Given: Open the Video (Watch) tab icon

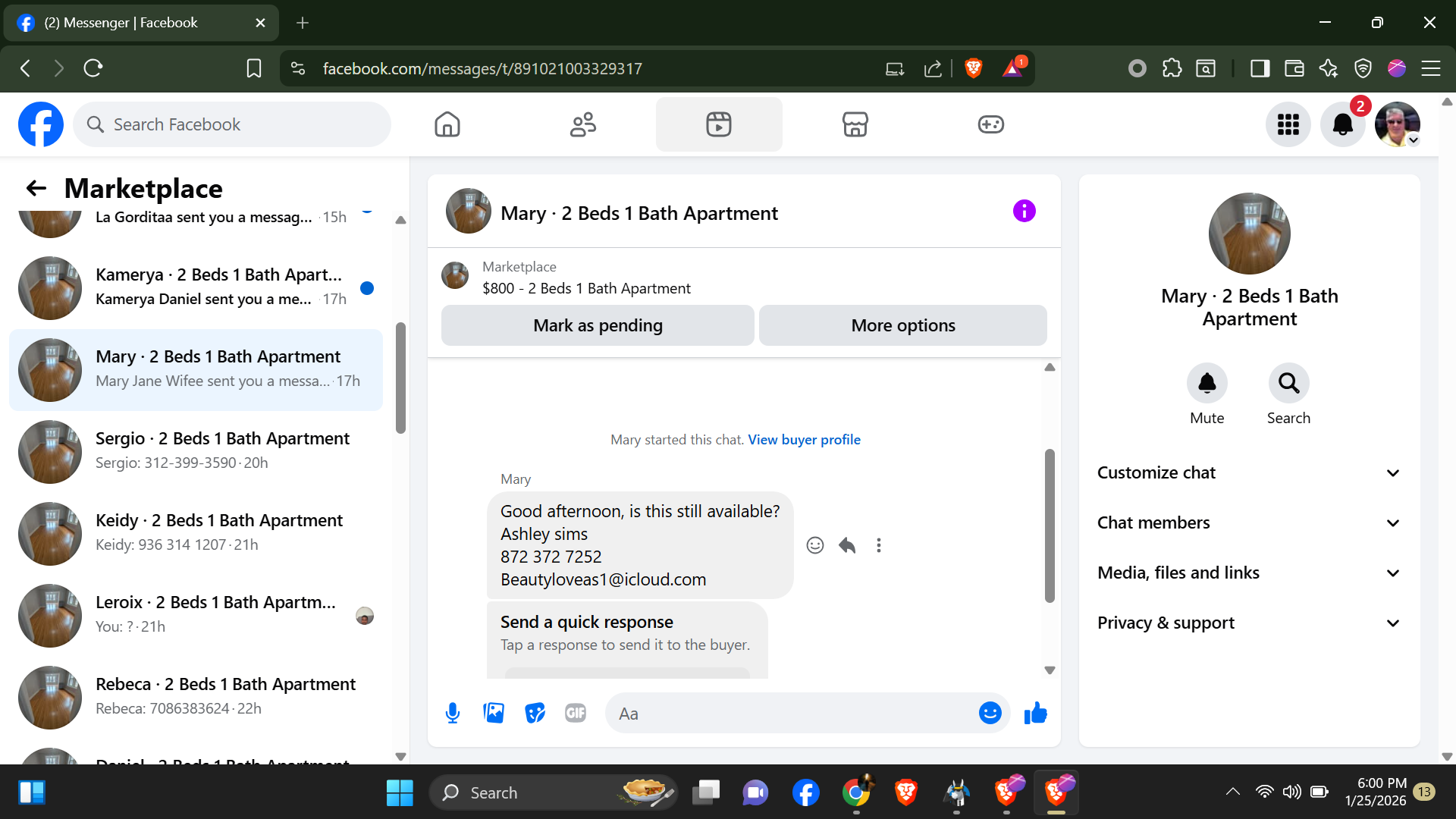Looking at the screenshot, I should coord(719,124).
